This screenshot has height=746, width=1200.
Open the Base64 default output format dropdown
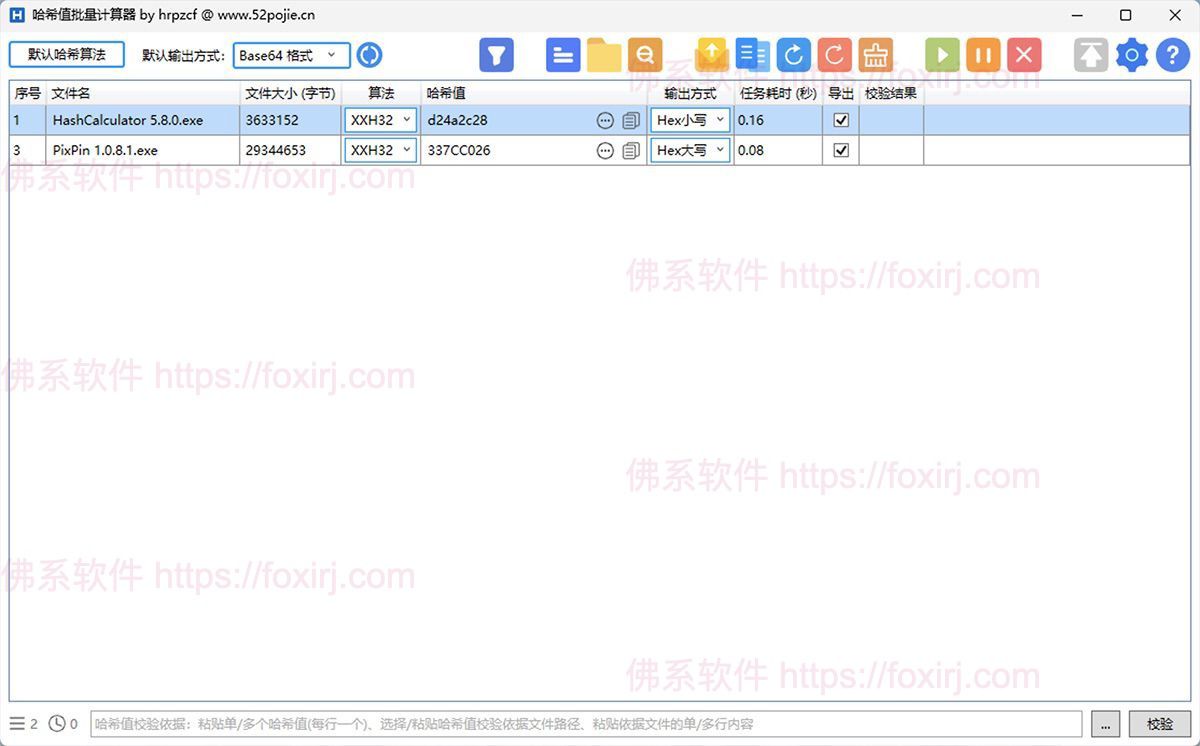tap(291, 56)
